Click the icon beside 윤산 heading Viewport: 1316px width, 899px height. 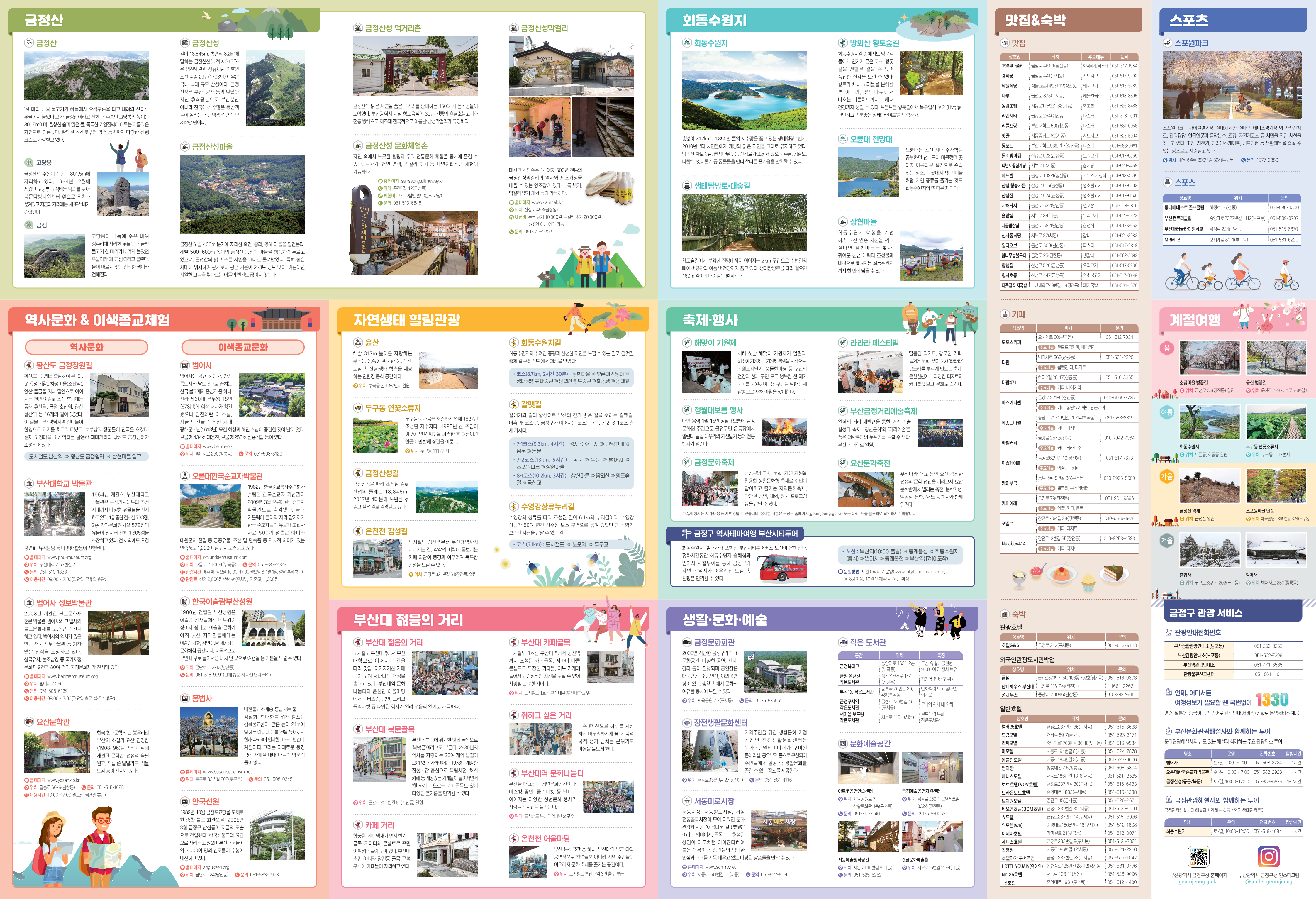tap(358, 343)
